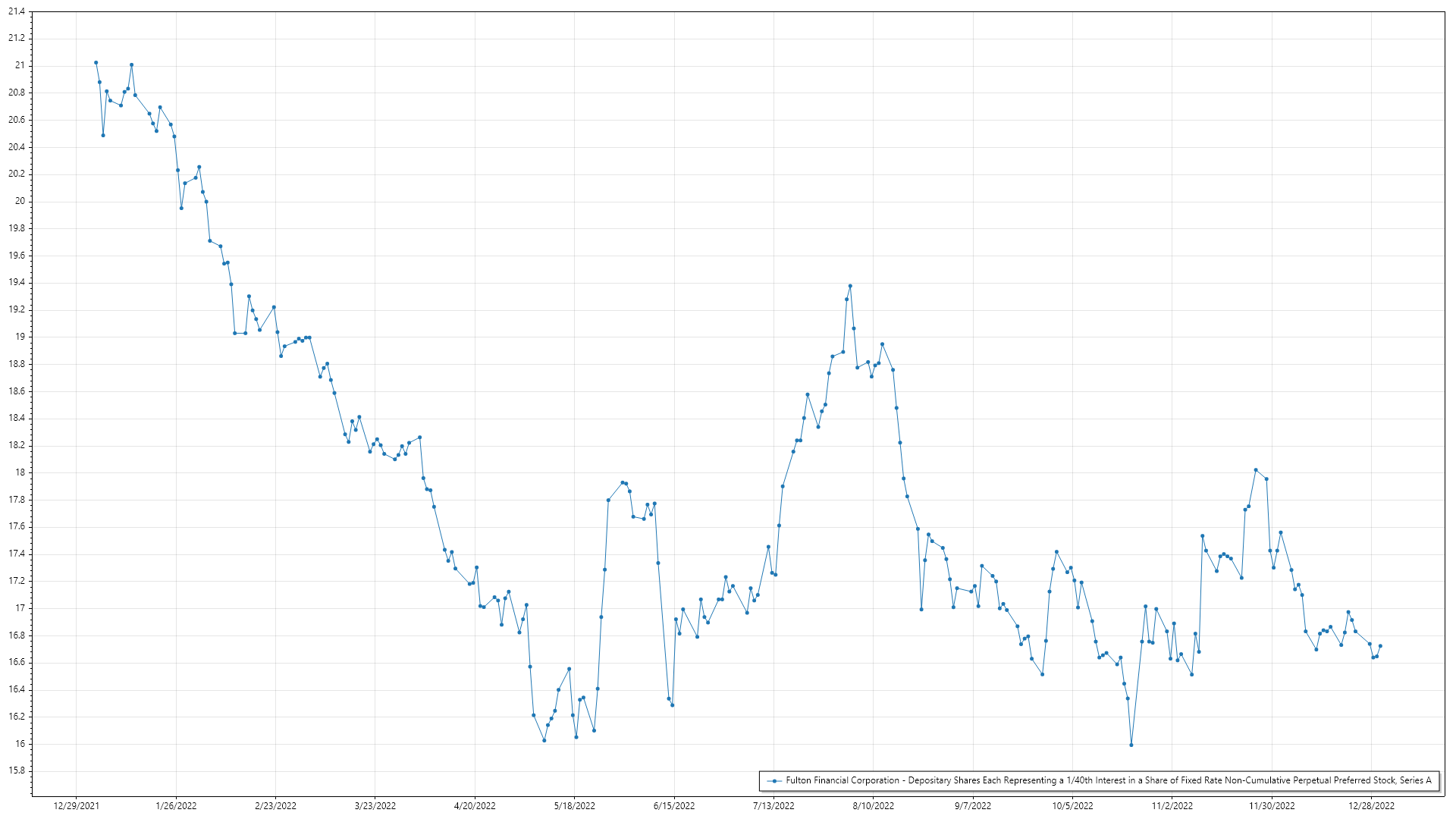Click the first data point of the series
1456x819 pixels.
coord(96,63)
